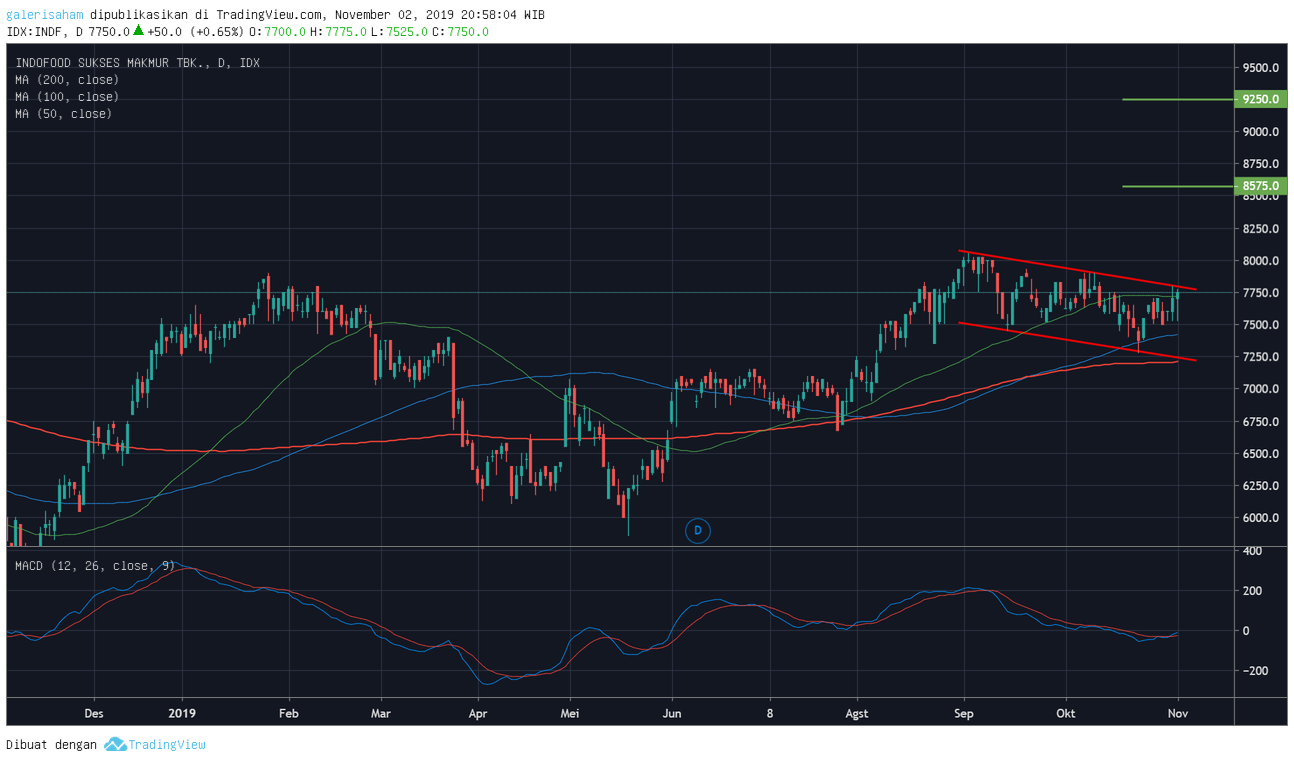Image resolution: width=1294 pixels, height=762 pixels.
Task: Click the 8000.0 price axis label
Action: pos(1261,261)
